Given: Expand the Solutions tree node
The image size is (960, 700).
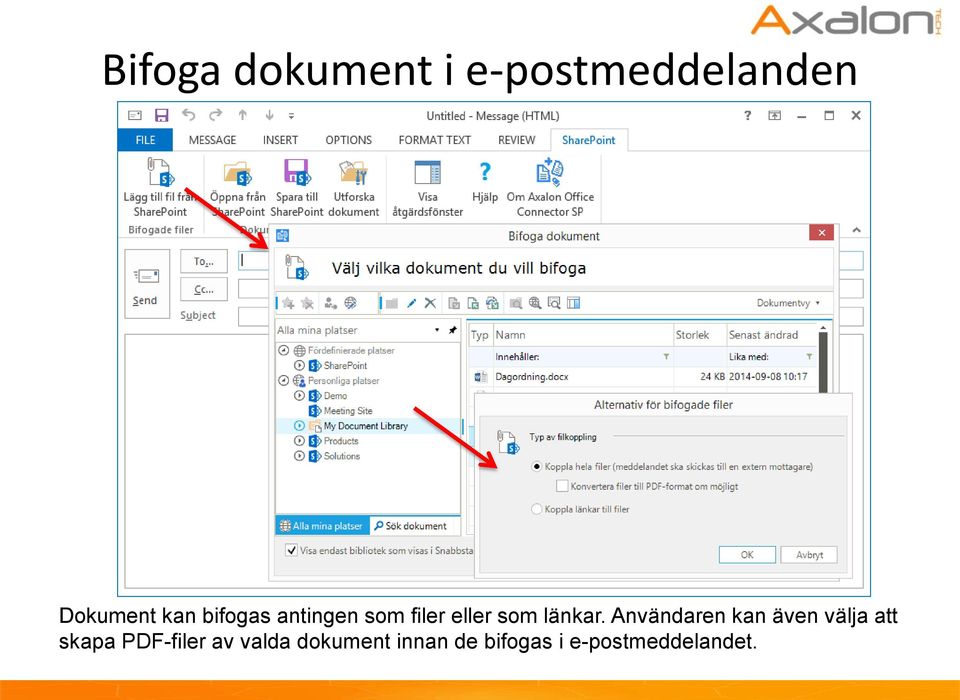Looking at the screenshot, I should click(299, 456).
